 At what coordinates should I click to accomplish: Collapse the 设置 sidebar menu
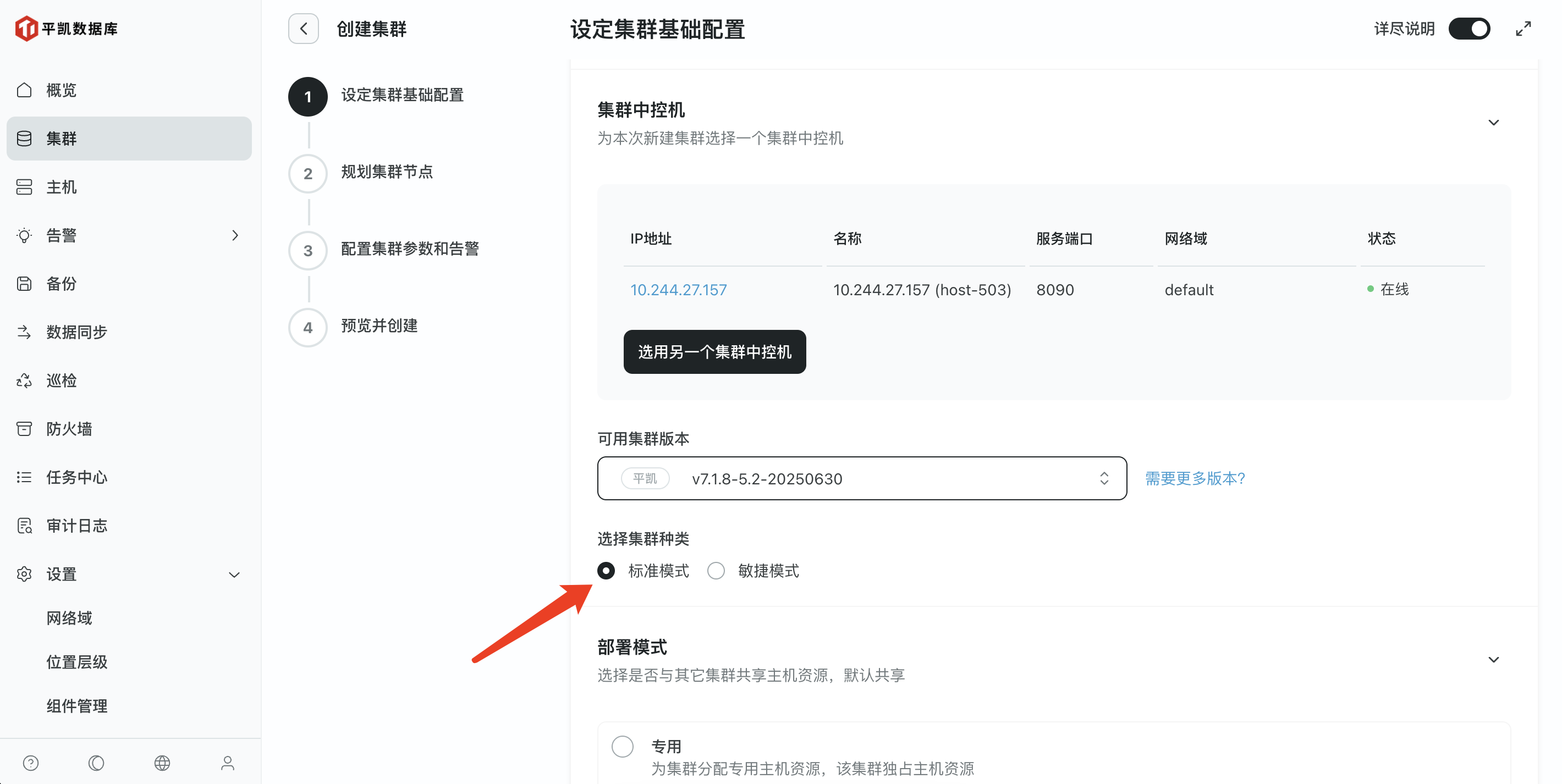tap(234, 574)
